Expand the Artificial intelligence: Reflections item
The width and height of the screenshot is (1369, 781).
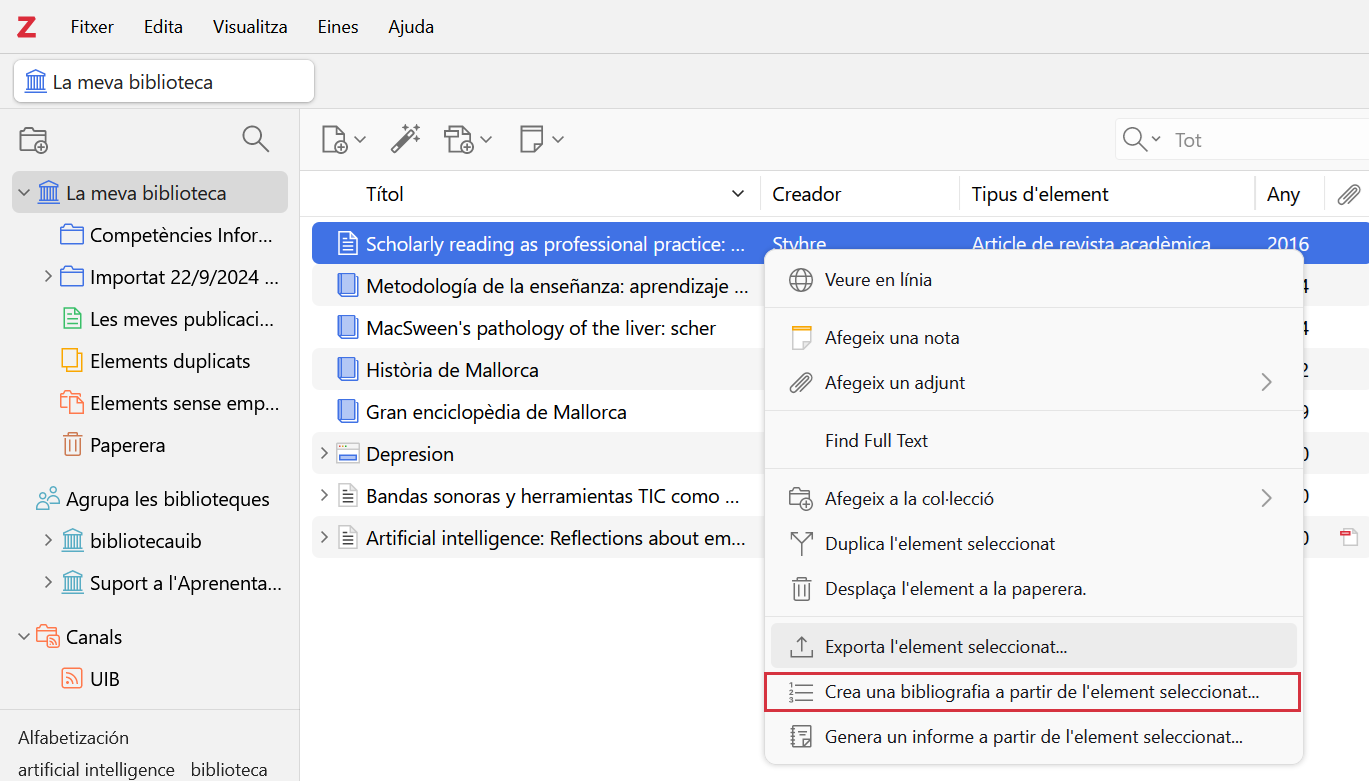(324, 538)
